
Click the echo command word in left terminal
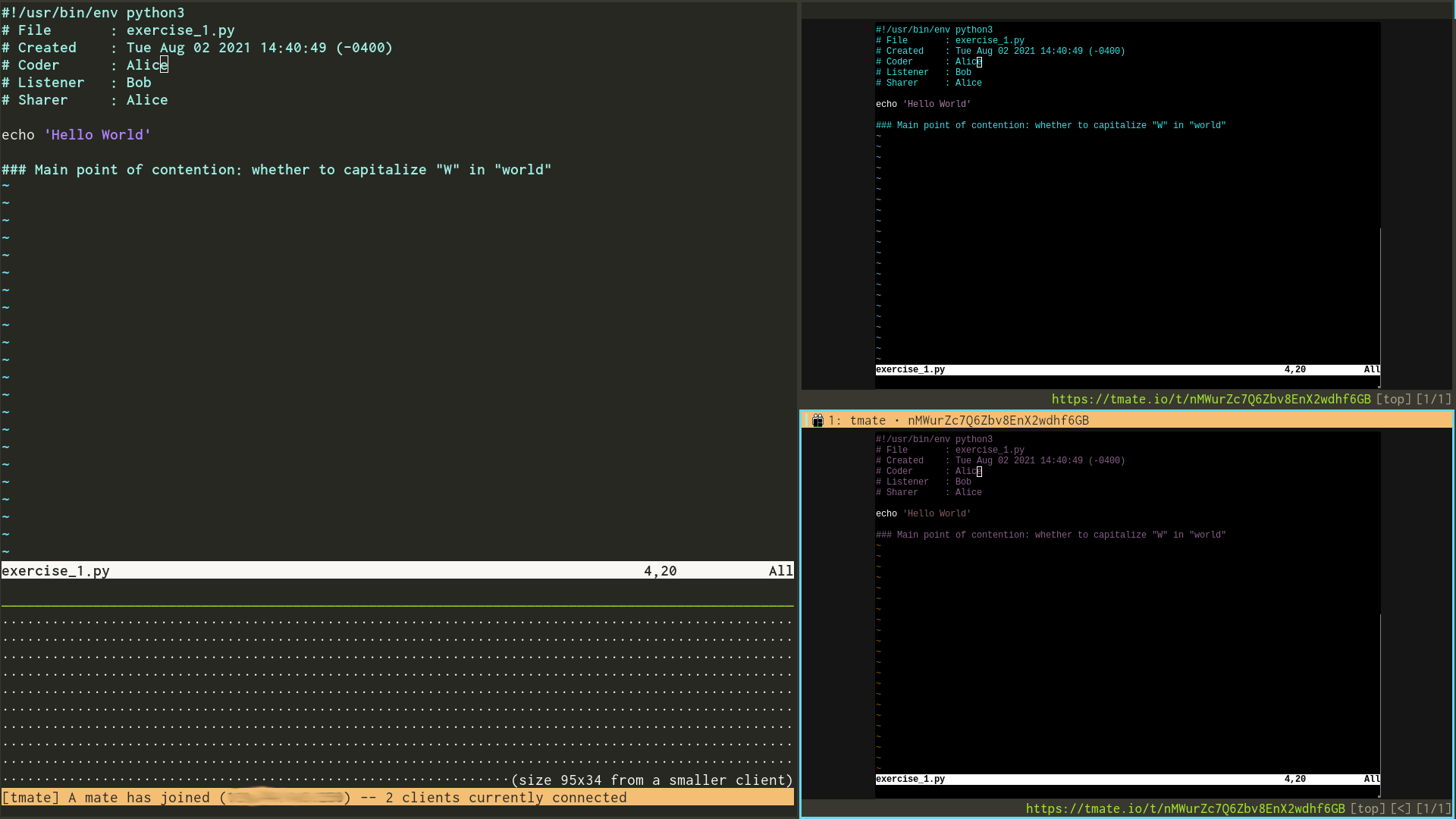(x=18, y=135)
